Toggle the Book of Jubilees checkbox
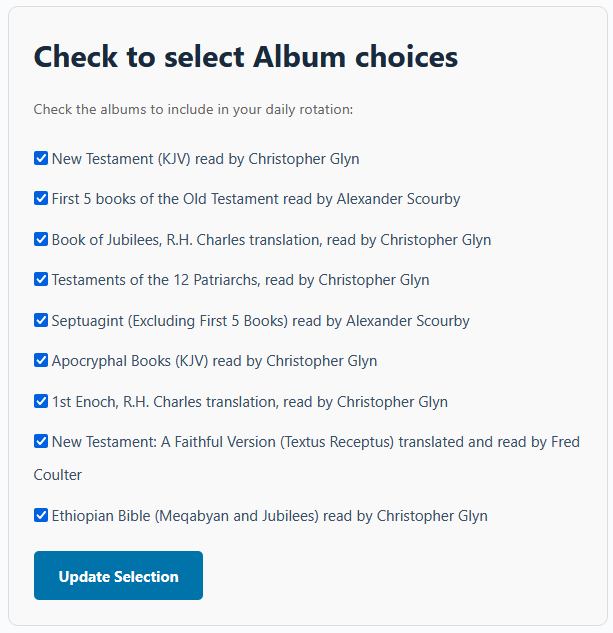Viewport: 613px width, 633px height. click(x=41, y=239)
